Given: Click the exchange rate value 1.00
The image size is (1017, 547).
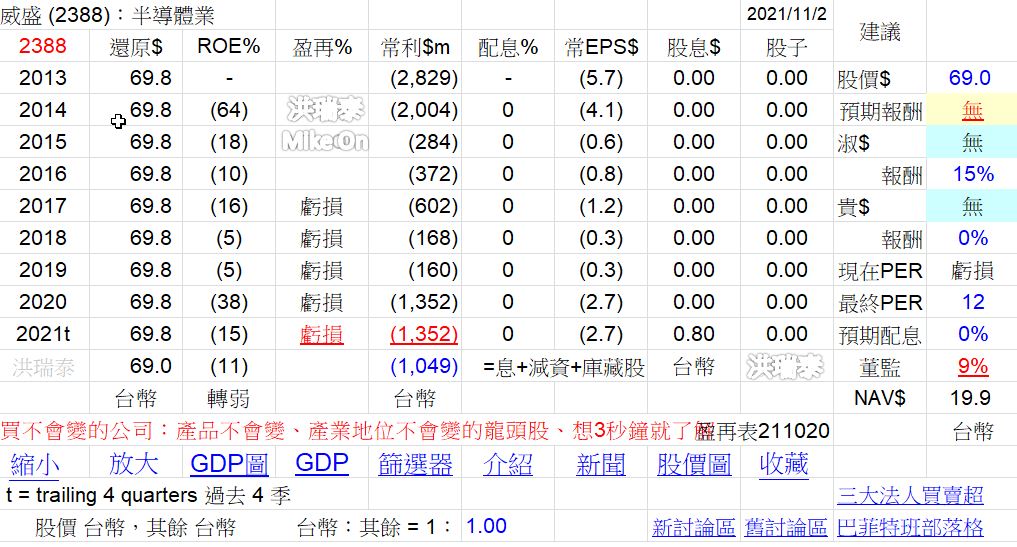Looking at the screenshot, I should (486, 526).
